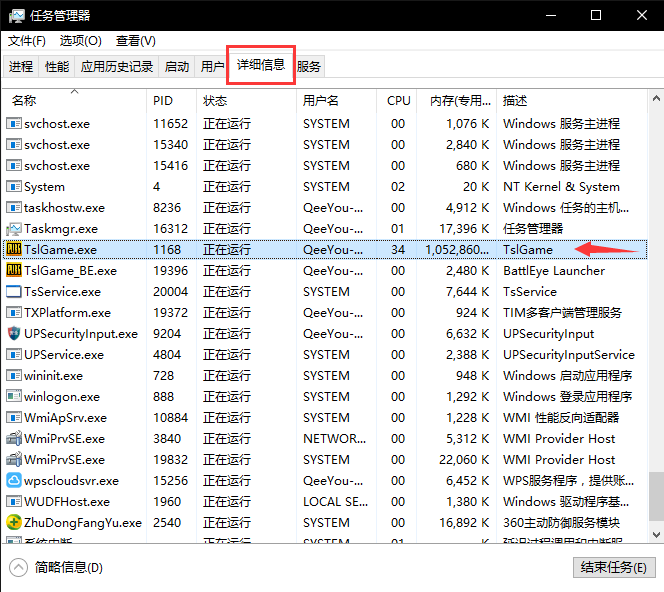Click the TIM多客户端管理服务 description
The height and width of the screenshot is (592, 664).
pos(562,313)
